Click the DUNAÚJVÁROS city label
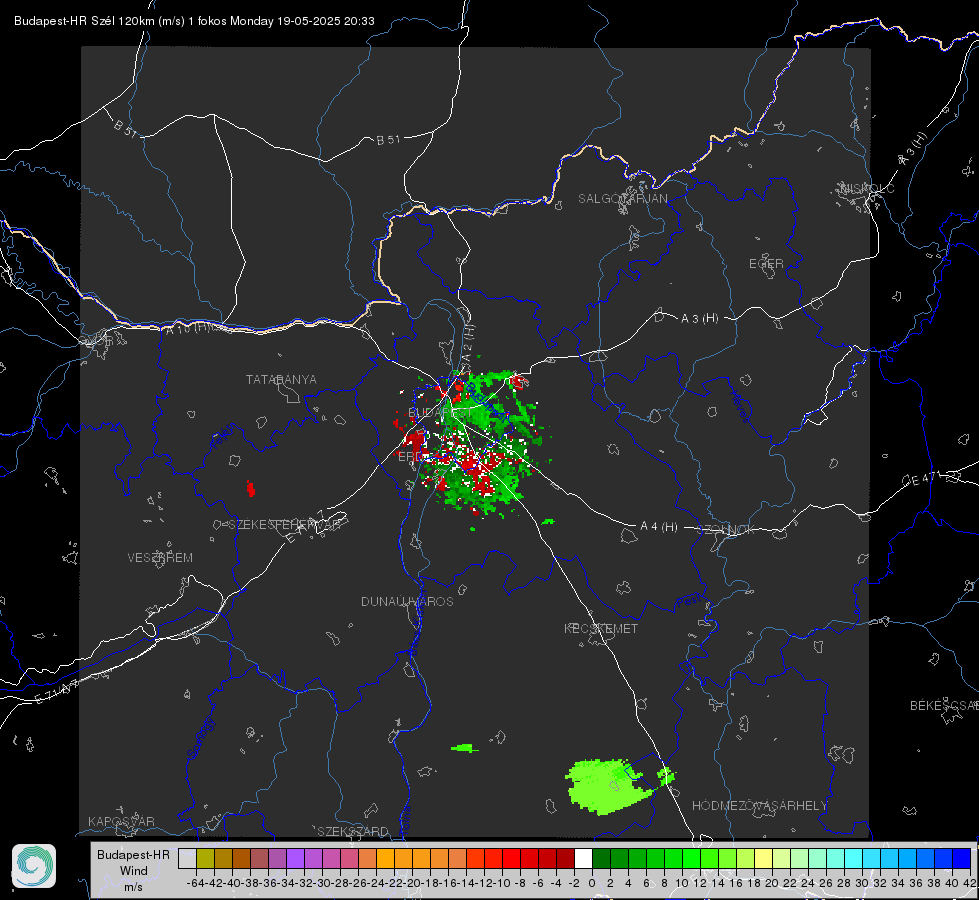 pos(407,601)
